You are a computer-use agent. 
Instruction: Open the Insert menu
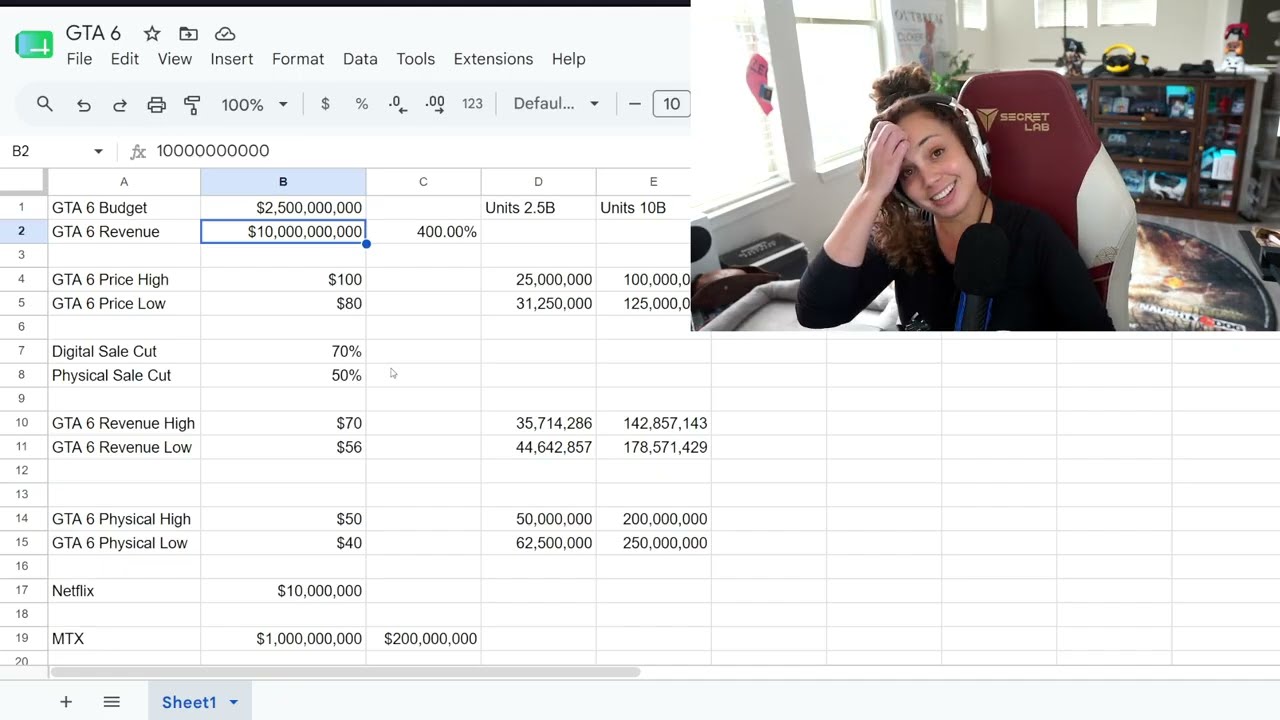(x=232, y=59)
